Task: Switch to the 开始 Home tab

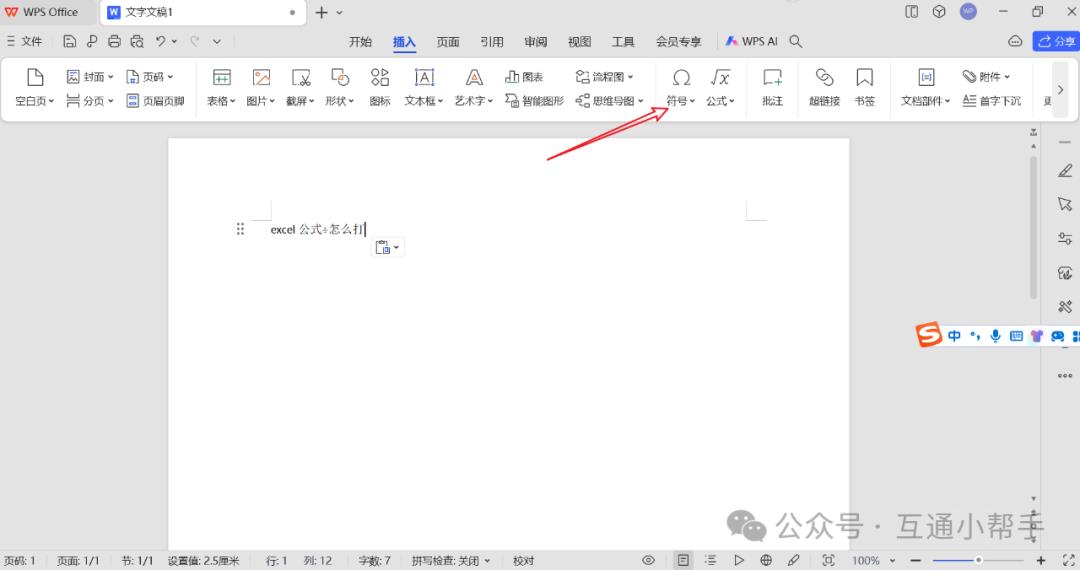Action: tap(360, 41)
